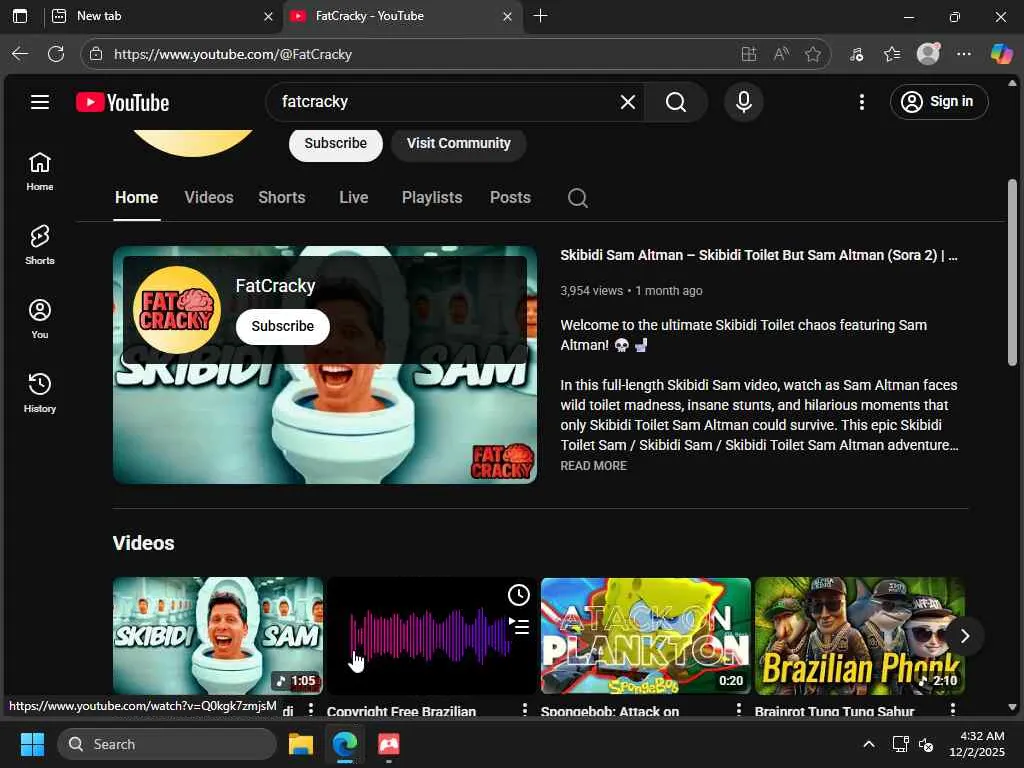The height and width of the screenshot is (768, 1024).
Task: Switch to the channel Home tab
Action: click(136, 198)
